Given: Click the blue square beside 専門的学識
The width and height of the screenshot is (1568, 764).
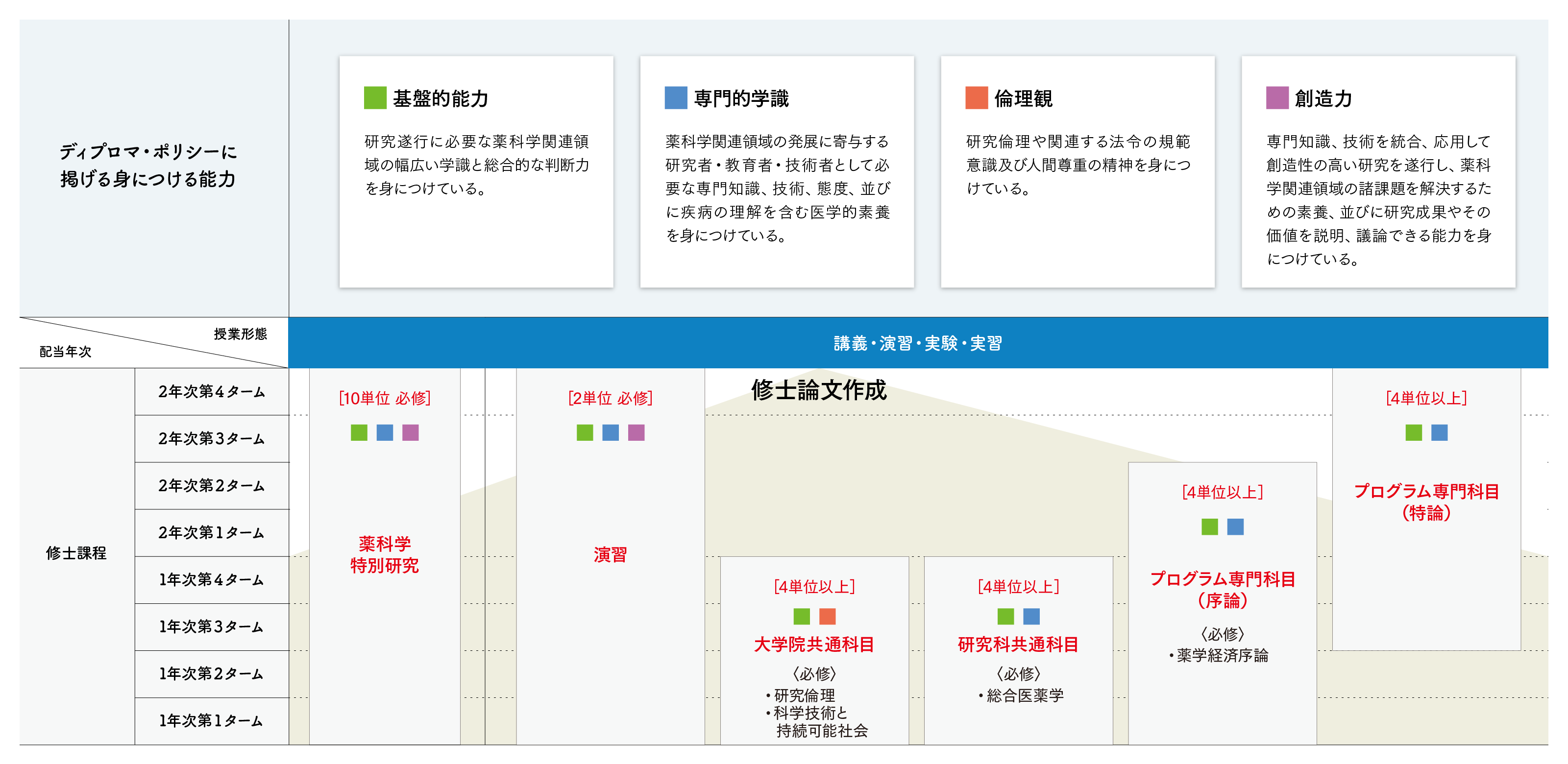Looking at the screenshot, I should pos(676,98).
